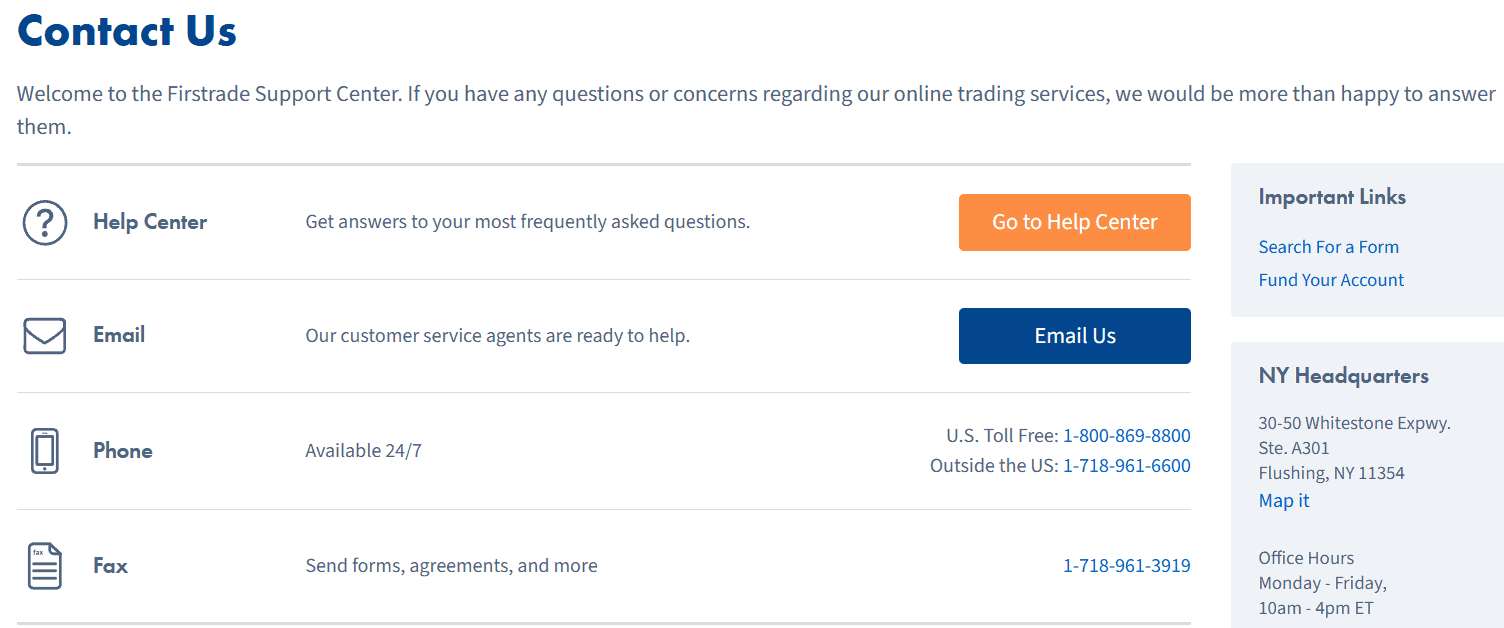Click the Map it link
The height and width of the screenshot is (628, 1504).
point(1284,501)
